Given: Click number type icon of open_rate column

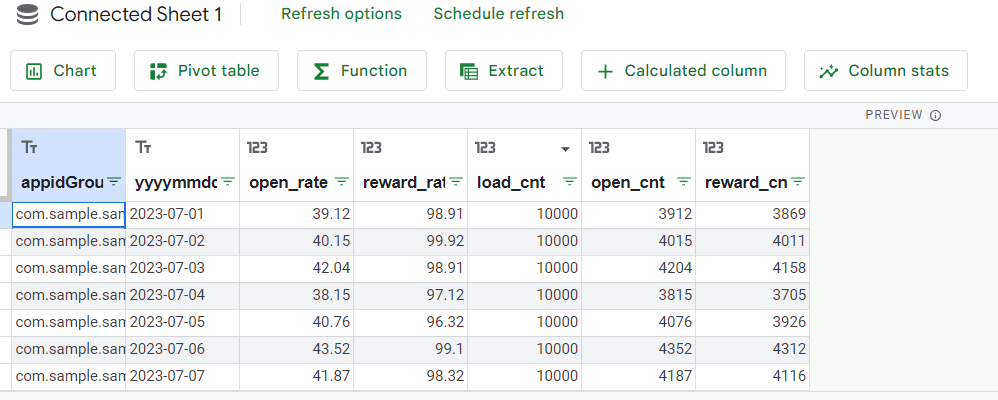Looking at the screenshot, I should [x=257, y=148].
